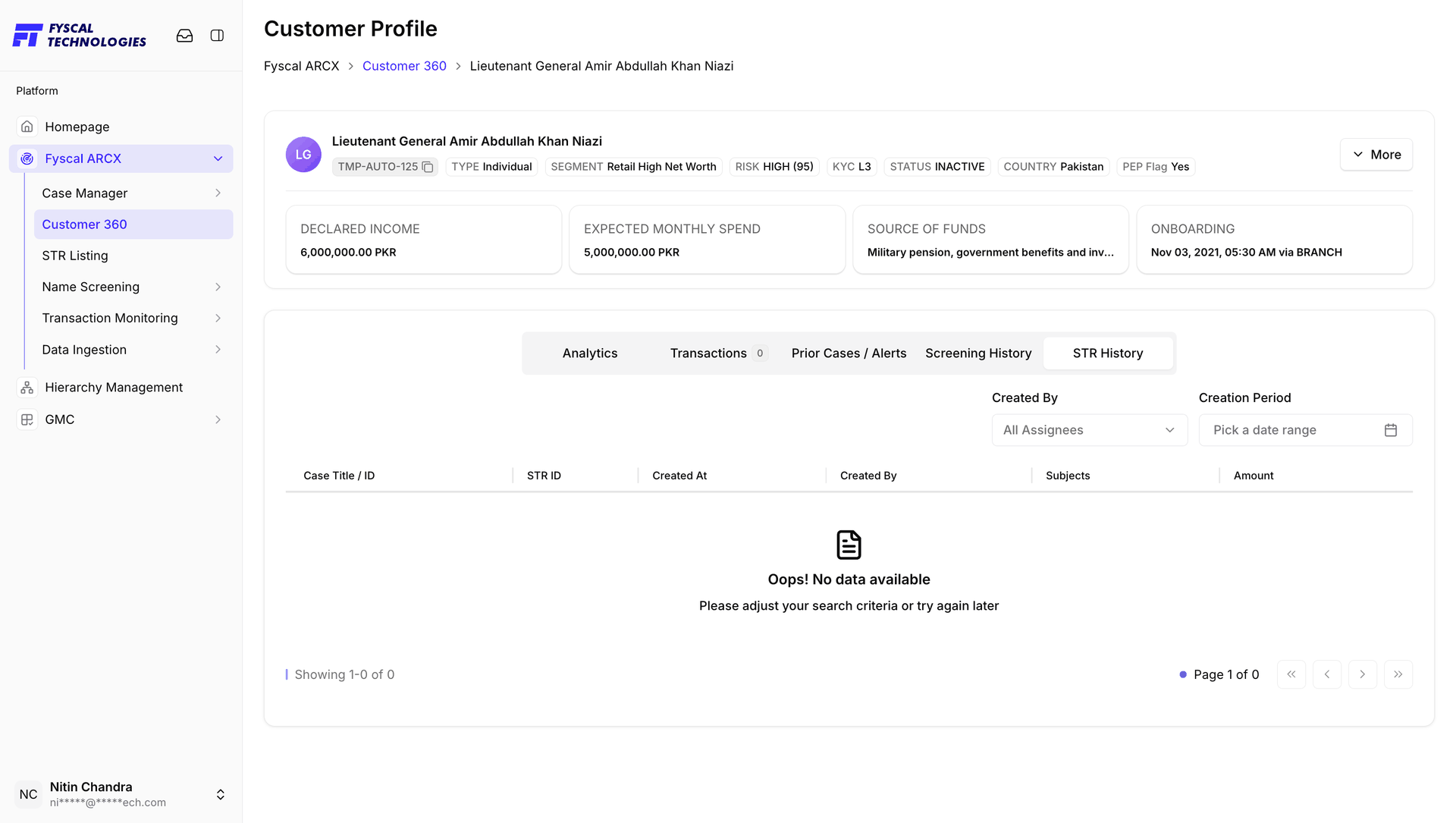
Task: Click the Amount column header
Action: tap(1254, 476)
